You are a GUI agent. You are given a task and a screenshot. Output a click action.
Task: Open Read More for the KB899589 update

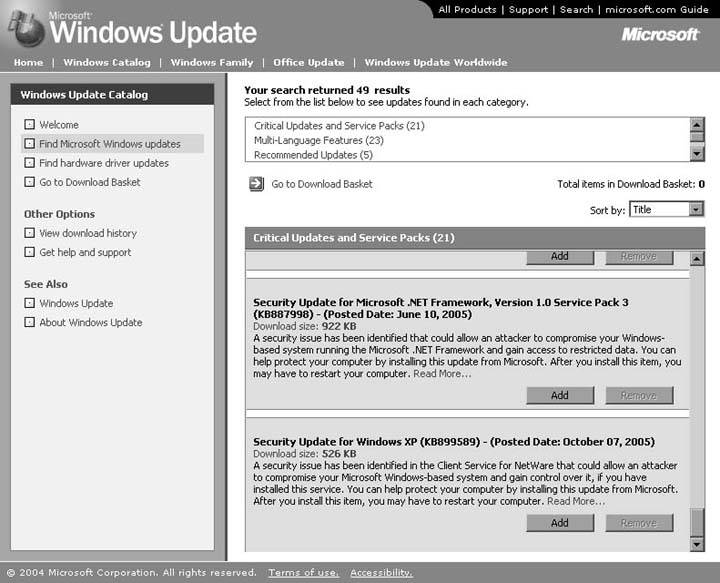pos(576,501)
